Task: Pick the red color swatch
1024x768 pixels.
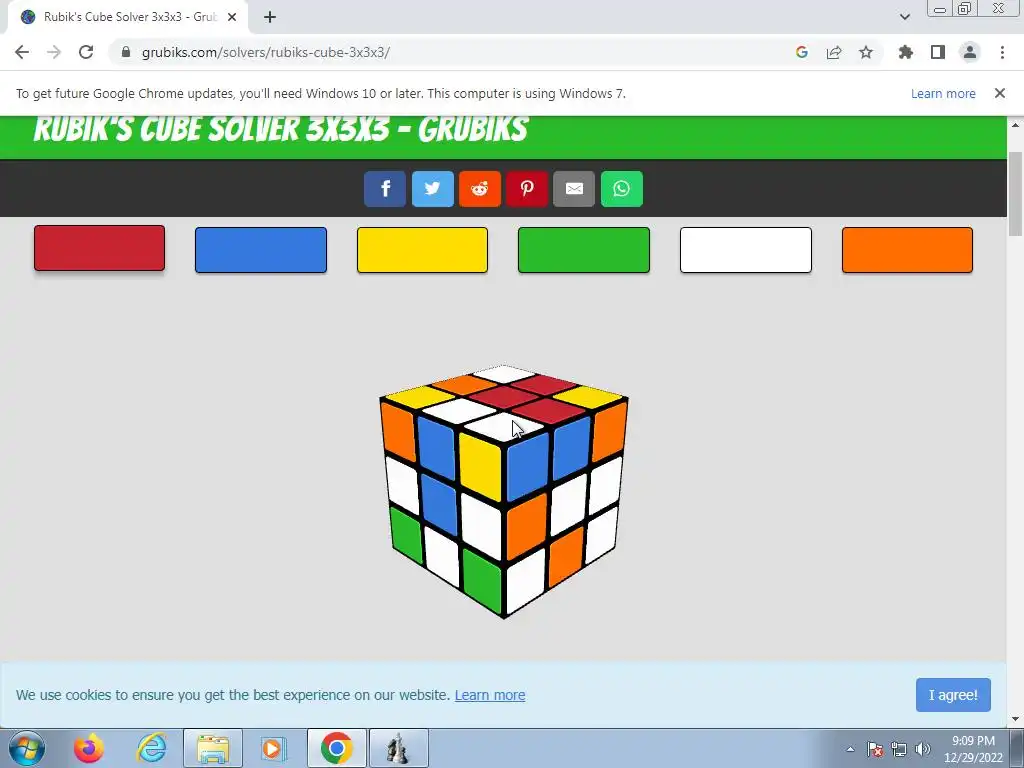Action: tap(99, 248)
